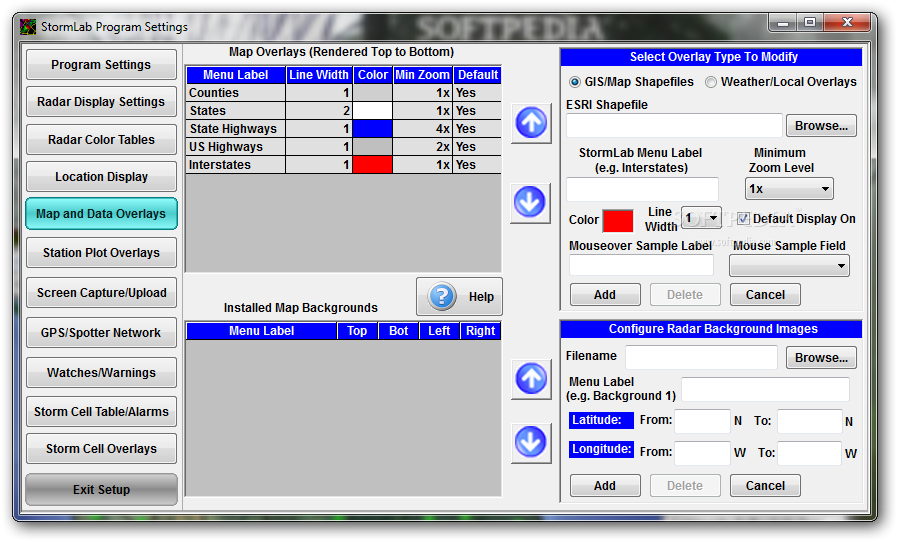898x542 pixels.
Task: Toggle Default Display On checkbox
Action: tap(743, 219)
